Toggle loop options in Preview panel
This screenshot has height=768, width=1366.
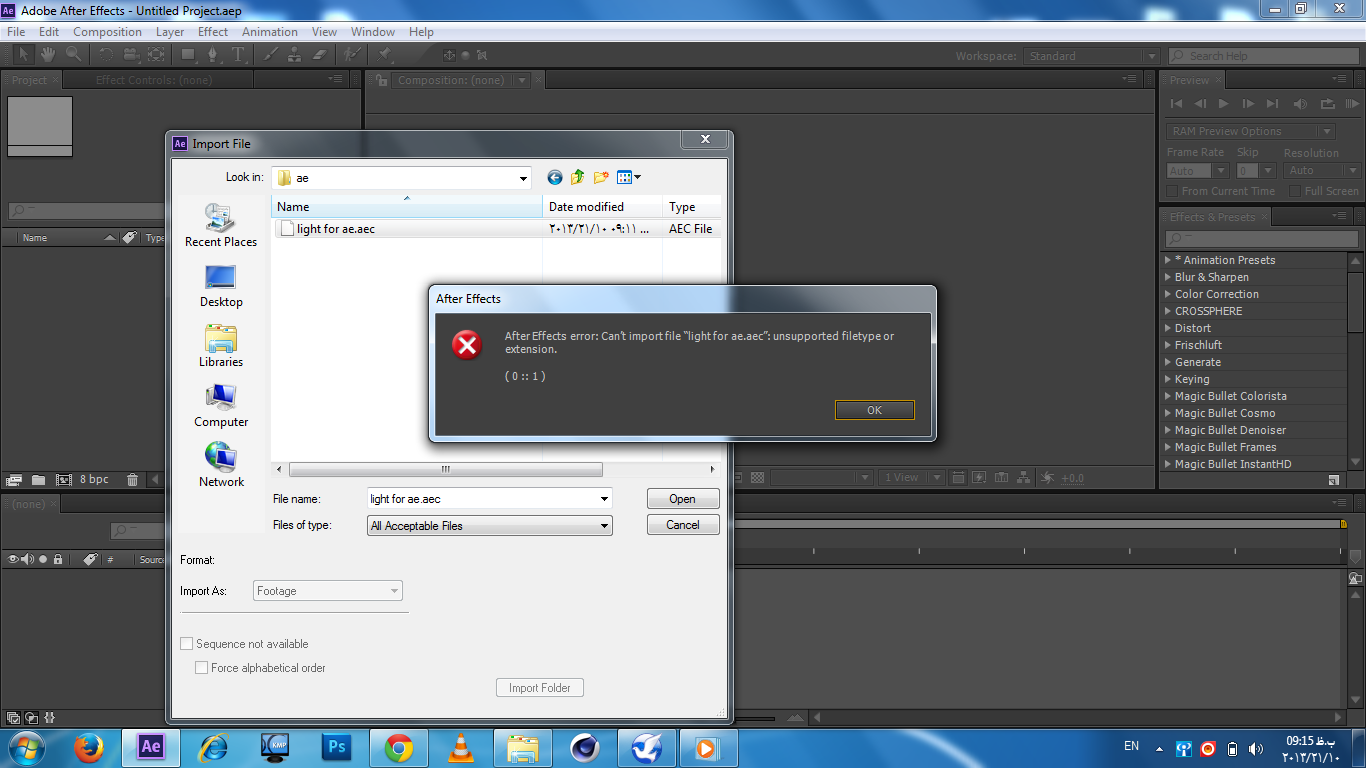(x=1328, y=103)
